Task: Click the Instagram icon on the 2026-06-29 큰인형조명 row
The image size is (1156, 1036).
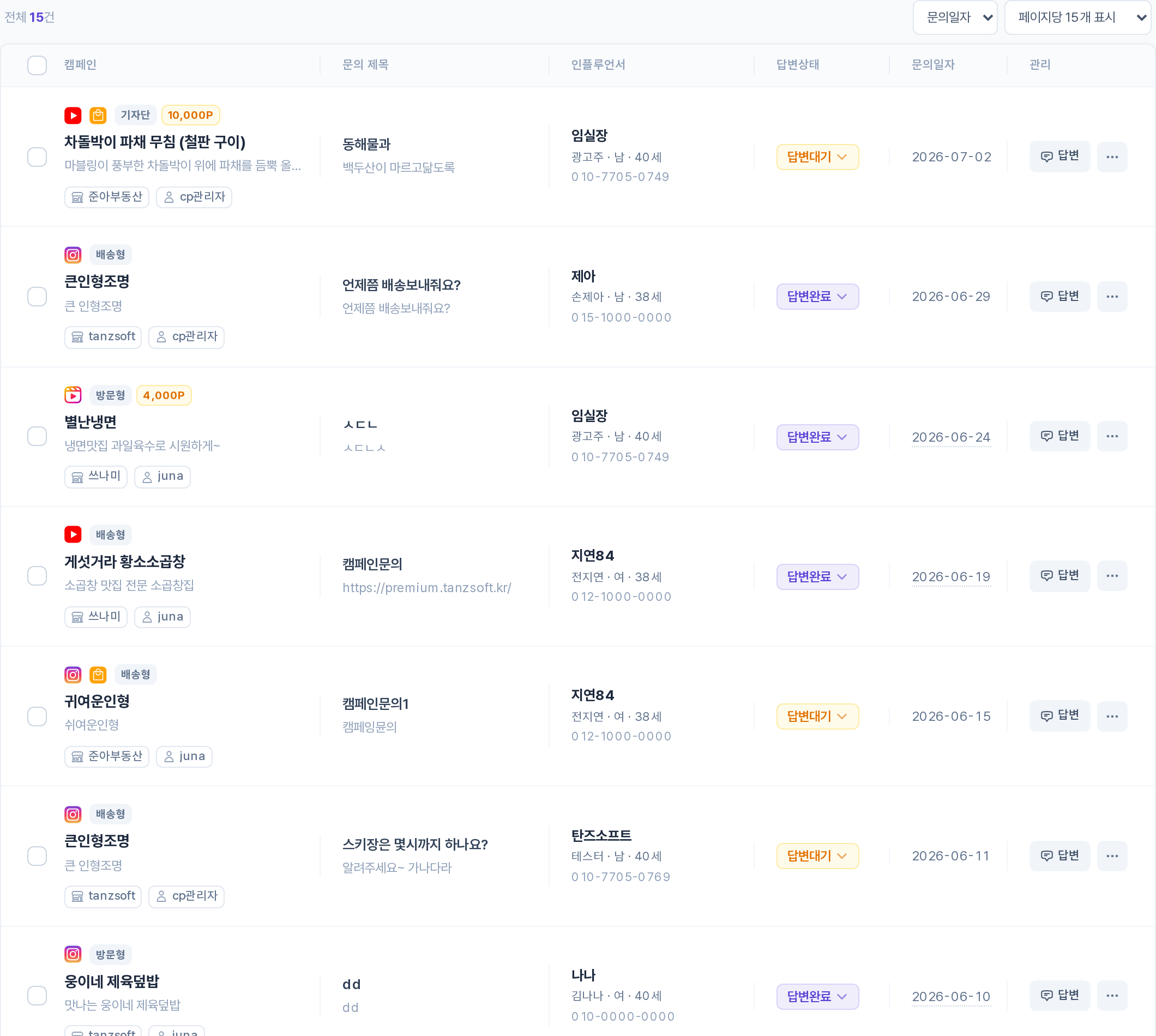Action: pos(73,255)
